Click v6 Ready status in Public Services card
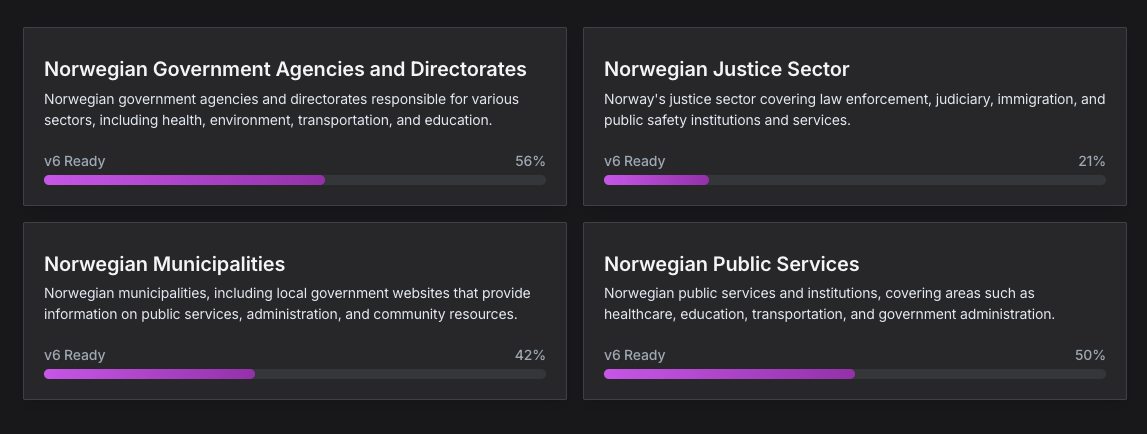The height and width of the screenshot is (434, 1147). 635,355
